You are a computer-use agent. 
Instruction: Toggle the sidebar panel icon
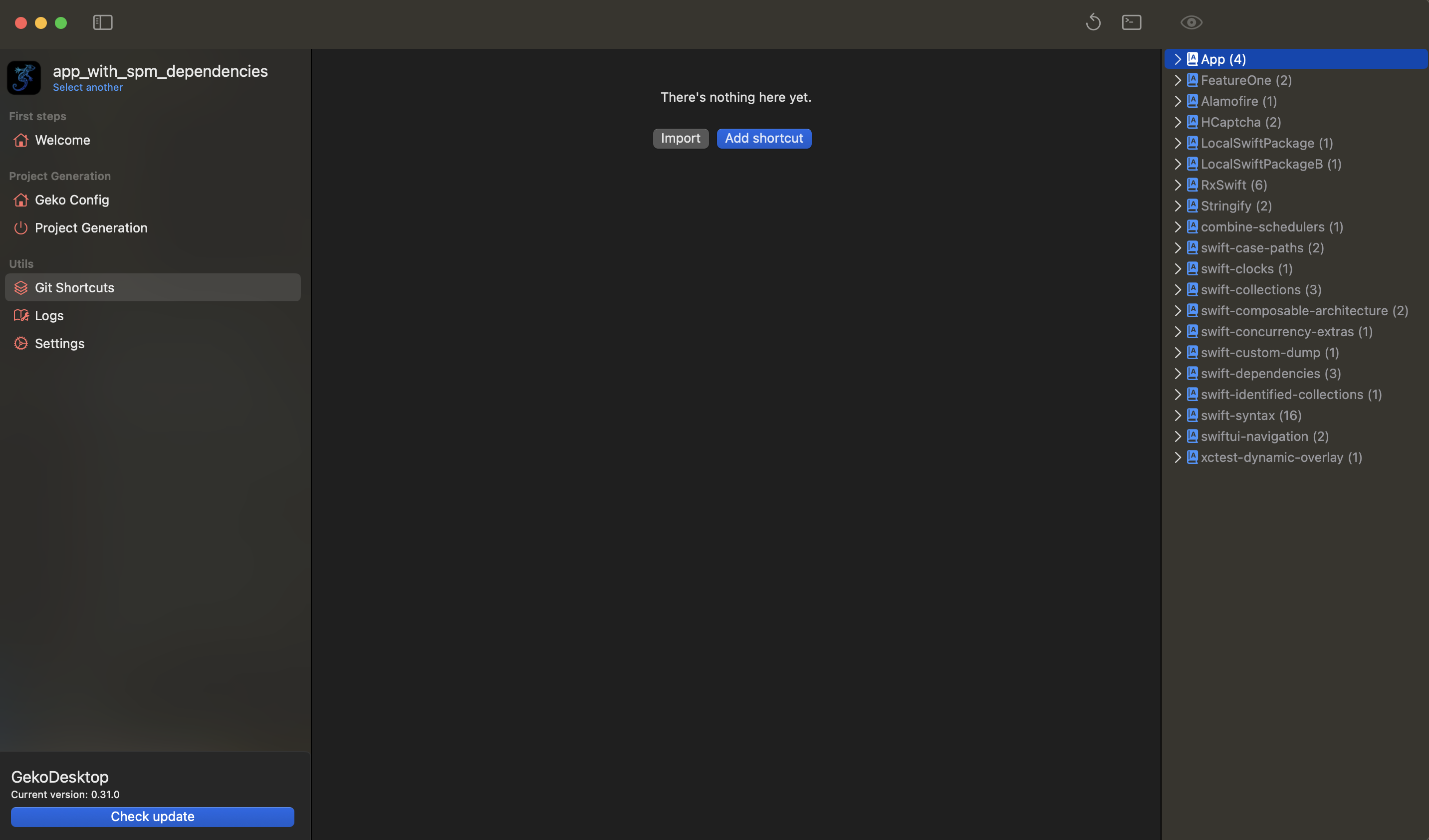tap(103, 22)
